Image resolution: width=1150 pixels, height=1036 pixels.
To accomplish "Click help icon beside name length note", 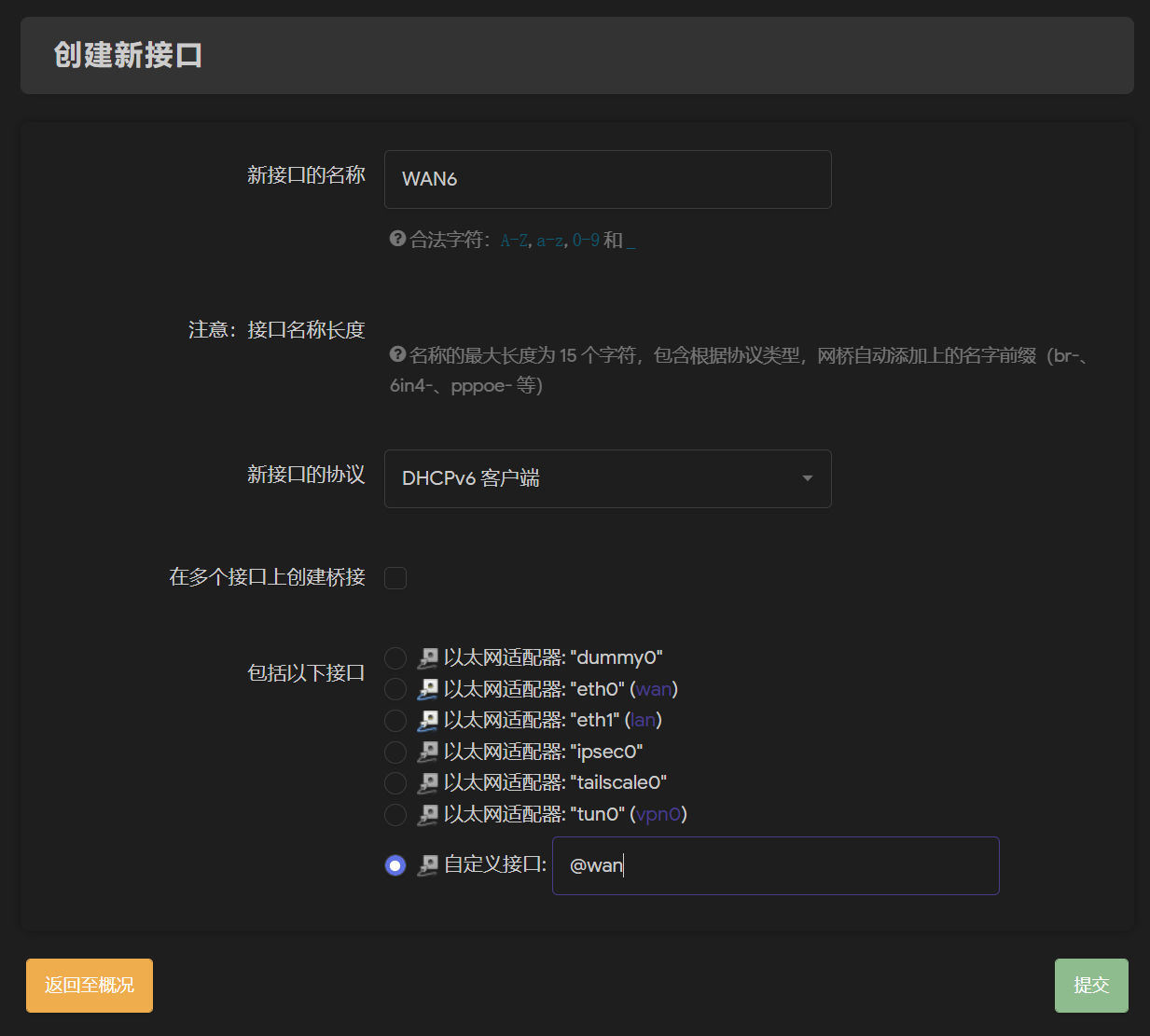I will (397, 354).
